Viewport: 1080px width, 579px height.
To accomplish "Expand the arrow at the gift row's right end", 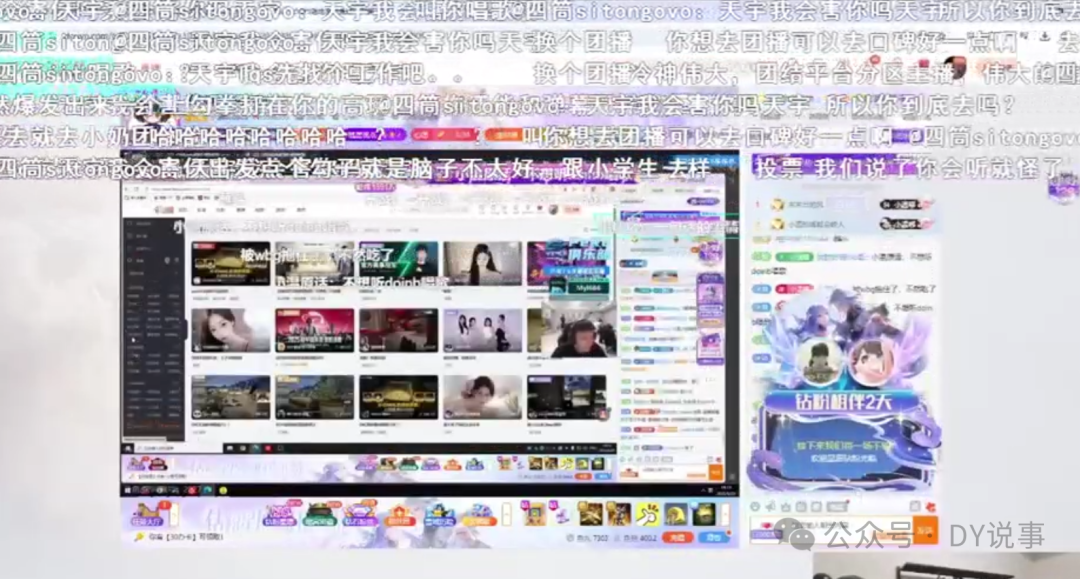I will point(725,514).
